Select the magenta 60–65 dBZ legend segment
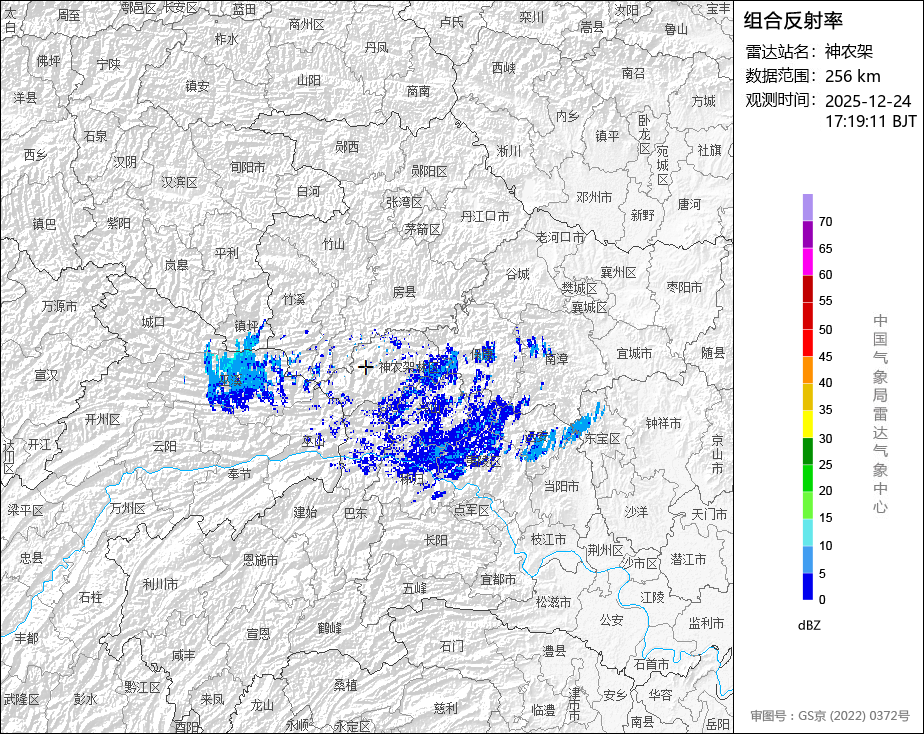Image resolution: width=924 pixels, height=734 pixels. click(x=808, y=262)
